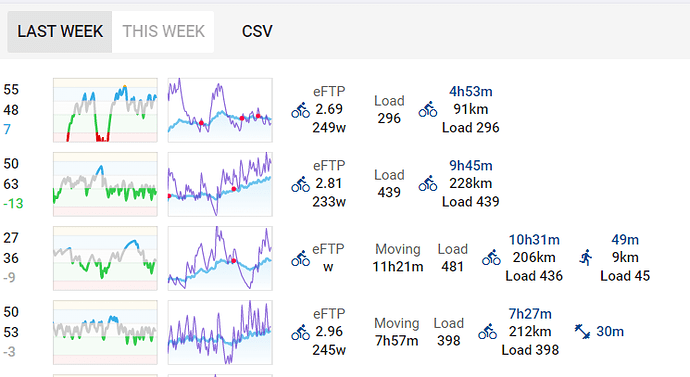Open third week's form chart thumbnail
Viewport: 690px width, 377px height.
[105, 259]
